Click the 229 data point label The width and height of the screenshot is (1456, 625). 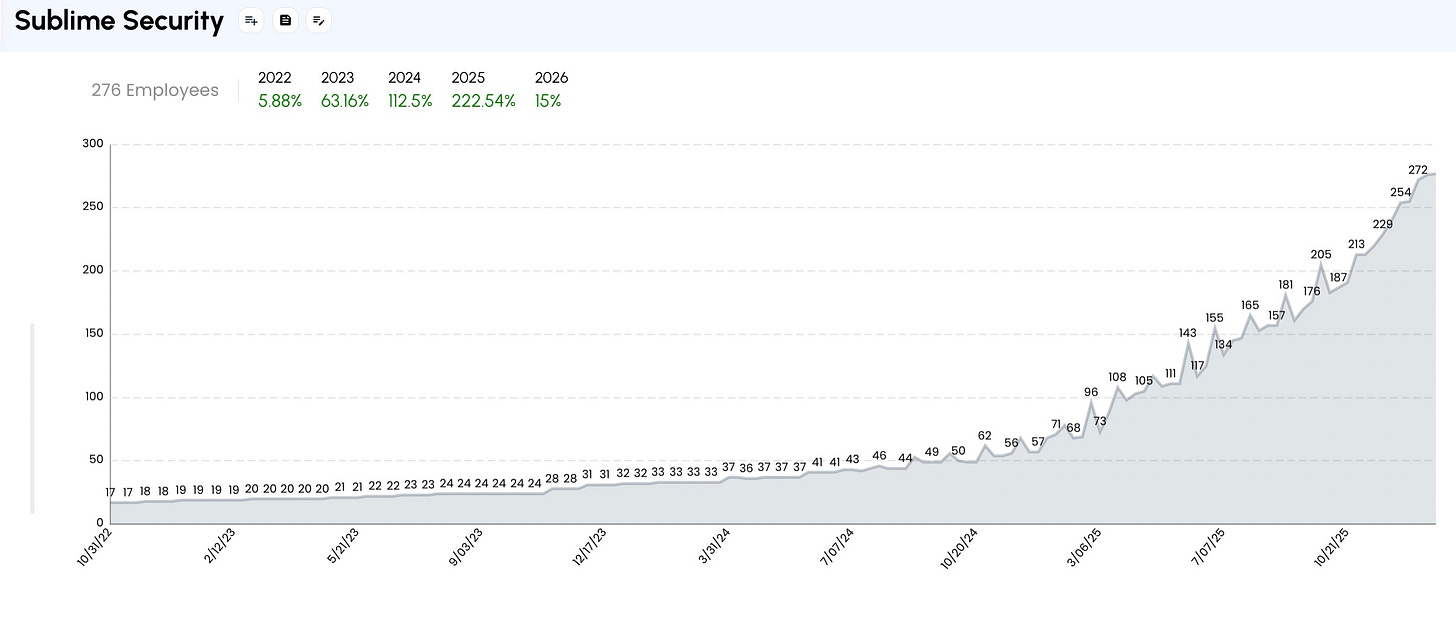[1383, 224]
